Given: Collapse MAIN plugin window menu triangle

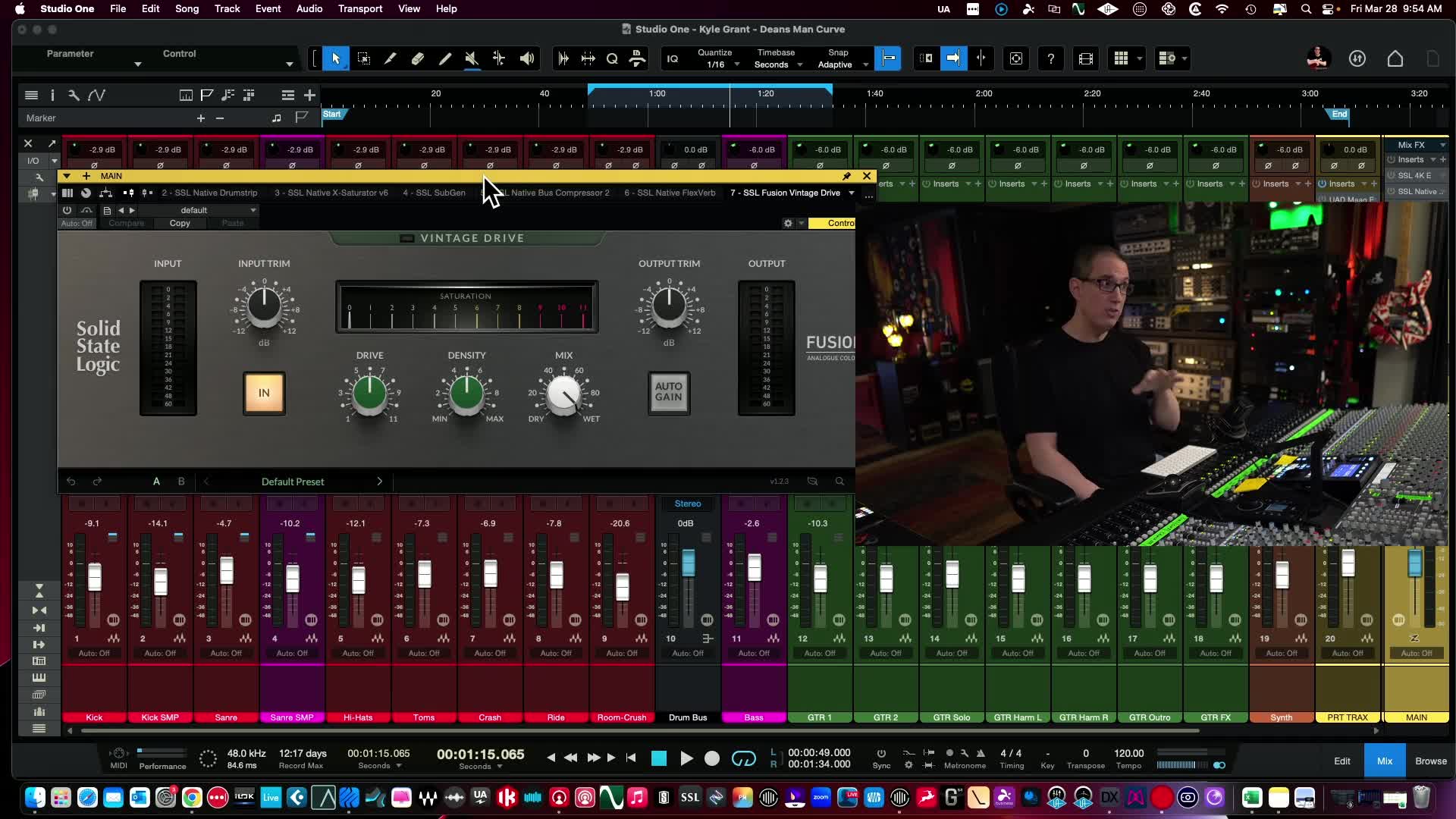Looking at the screenshot, I should coord(67,176).
